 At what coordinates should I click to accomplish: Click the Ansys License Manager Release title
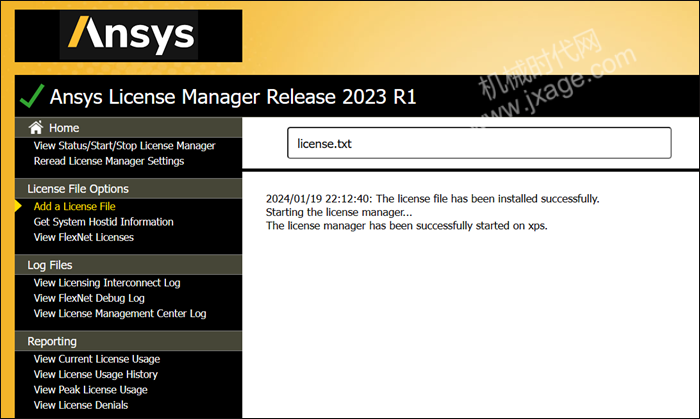233,97
